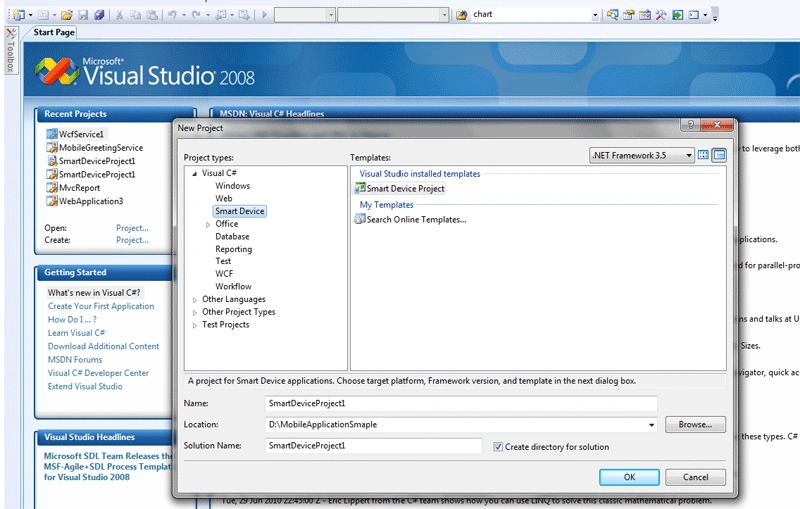This screenshot has width=800, height=509.
Task: Click the Start Page toolbar icon
Action: point(678,15)
